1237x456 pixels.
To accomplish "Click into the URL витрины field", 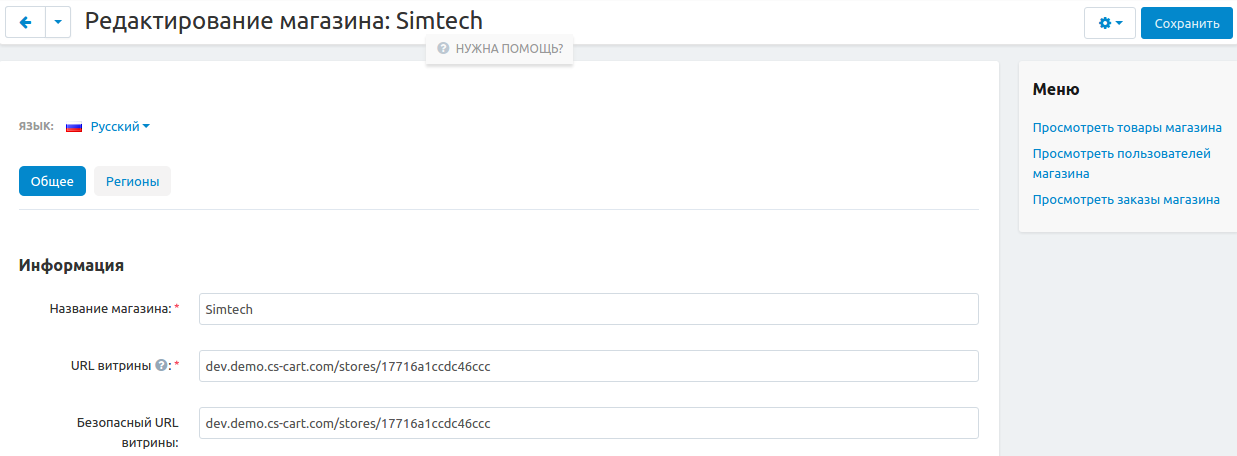I will [588, 366].
